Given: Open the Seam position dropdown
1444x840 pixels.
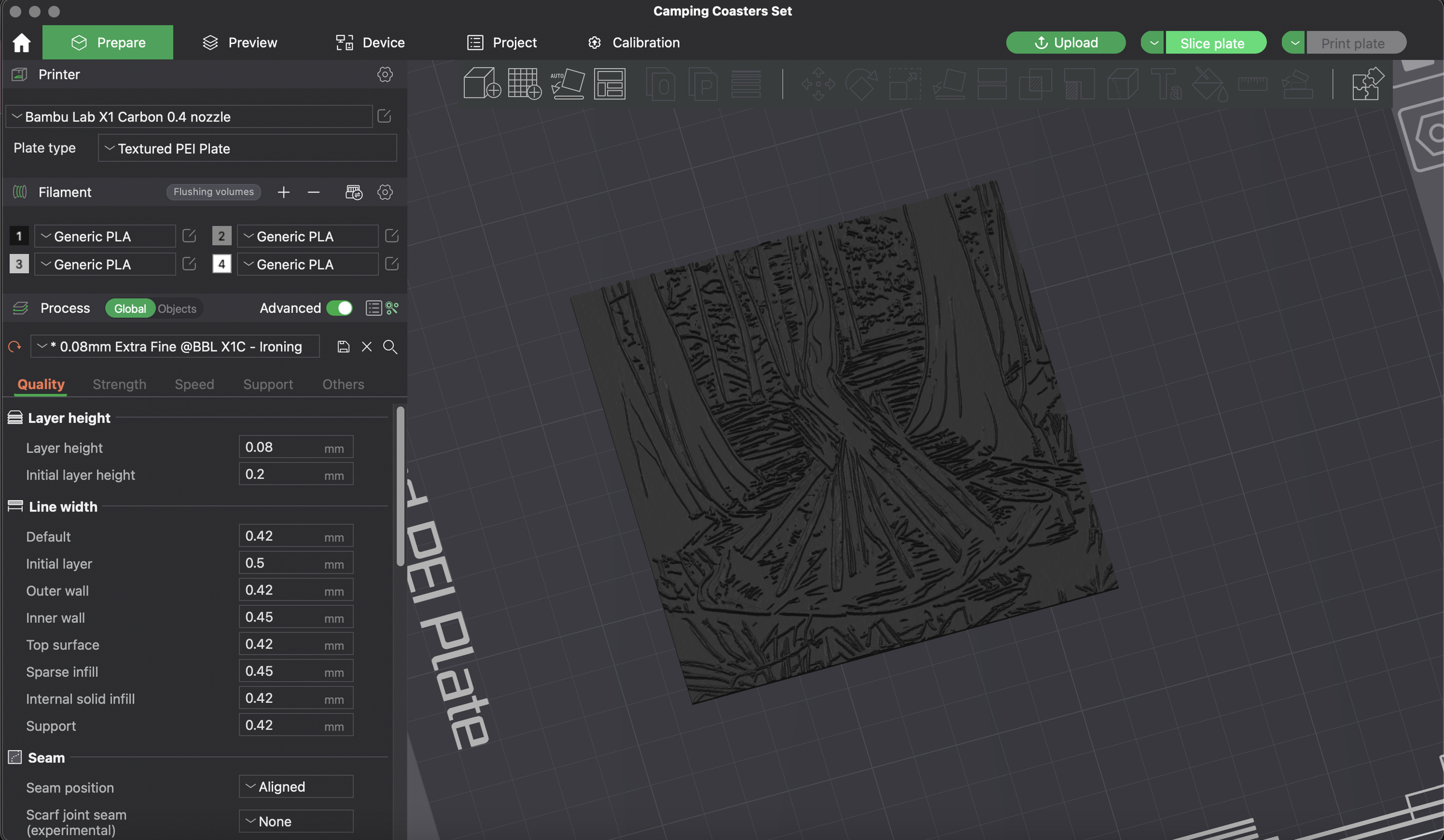Looking at the screenshot, I should [296, 786].
